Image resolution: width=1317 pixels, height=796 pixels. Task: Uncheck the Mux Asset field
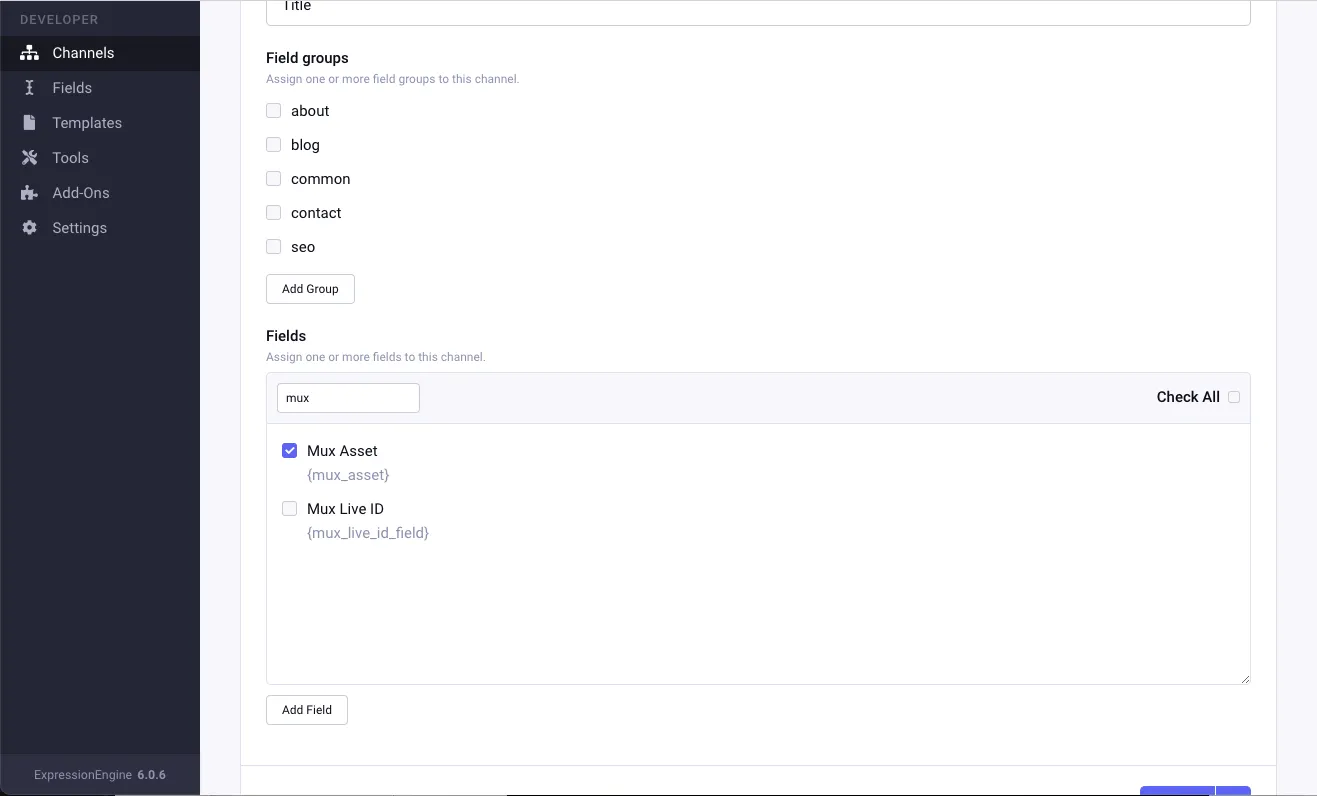point(289,451)
